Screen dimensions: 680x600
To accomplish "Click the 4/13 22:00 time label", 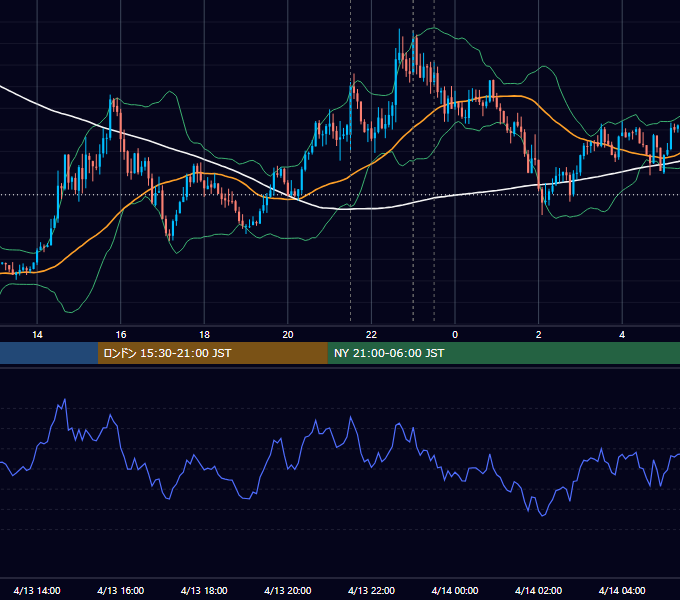I will tap(371, 590).
